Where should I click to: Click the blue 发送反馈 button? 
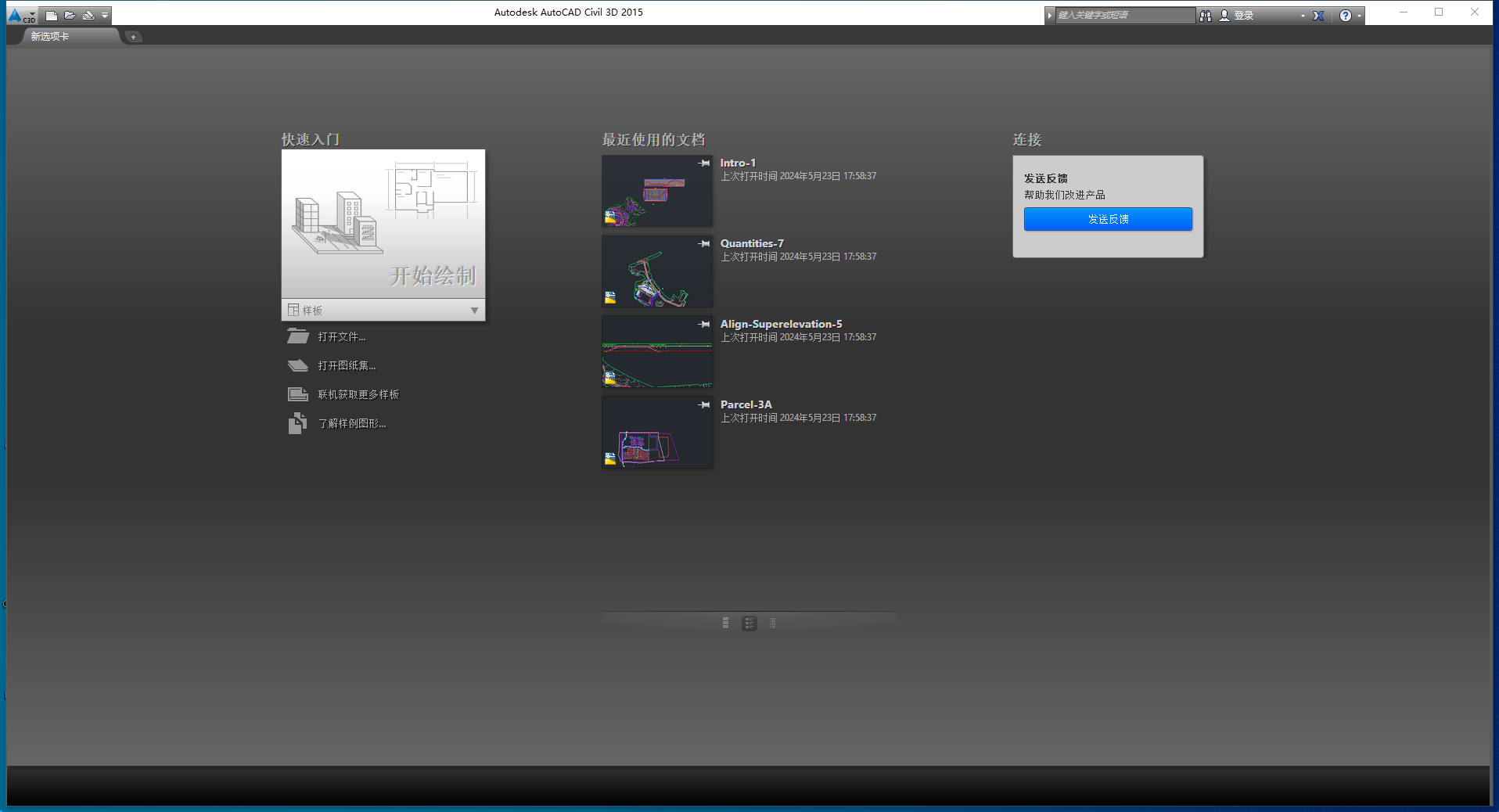pos(1108,219)
